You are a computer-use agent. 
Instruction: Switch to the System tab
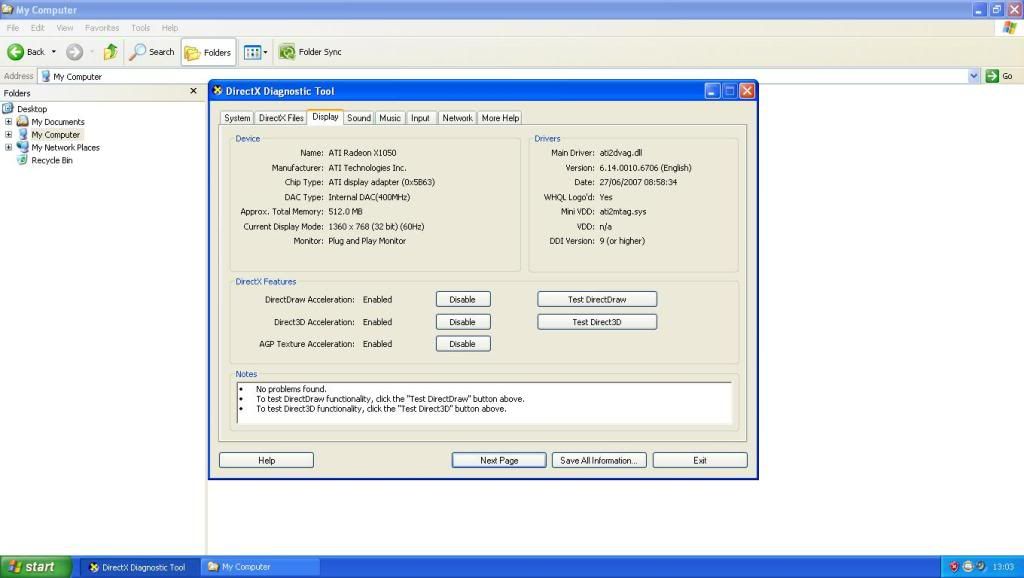[x=237, y=118]
